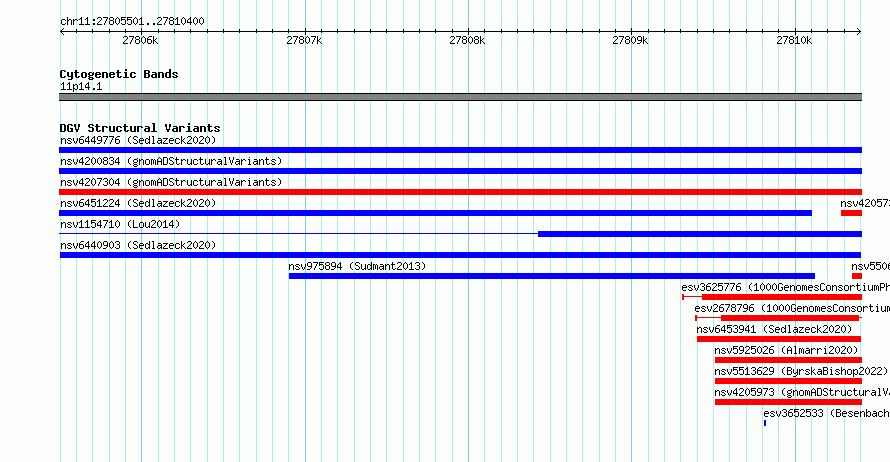890x462 pixels.
Task: Click nsv6440903 (Sedlazeck2020) label
Action: click(x=138, y=245)
